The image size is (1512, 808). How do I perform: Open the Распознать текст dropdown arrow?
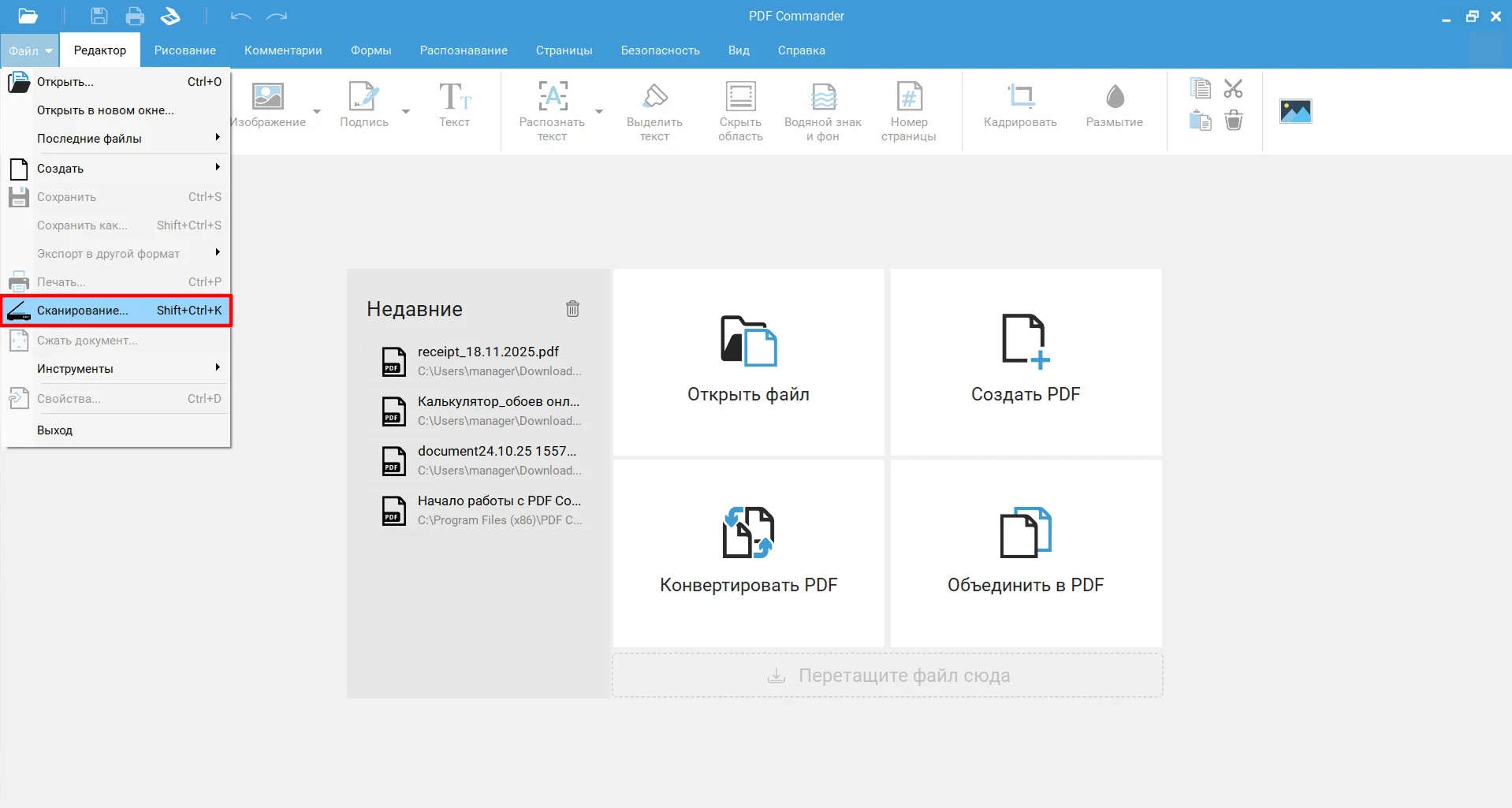[x=599, y=111]
